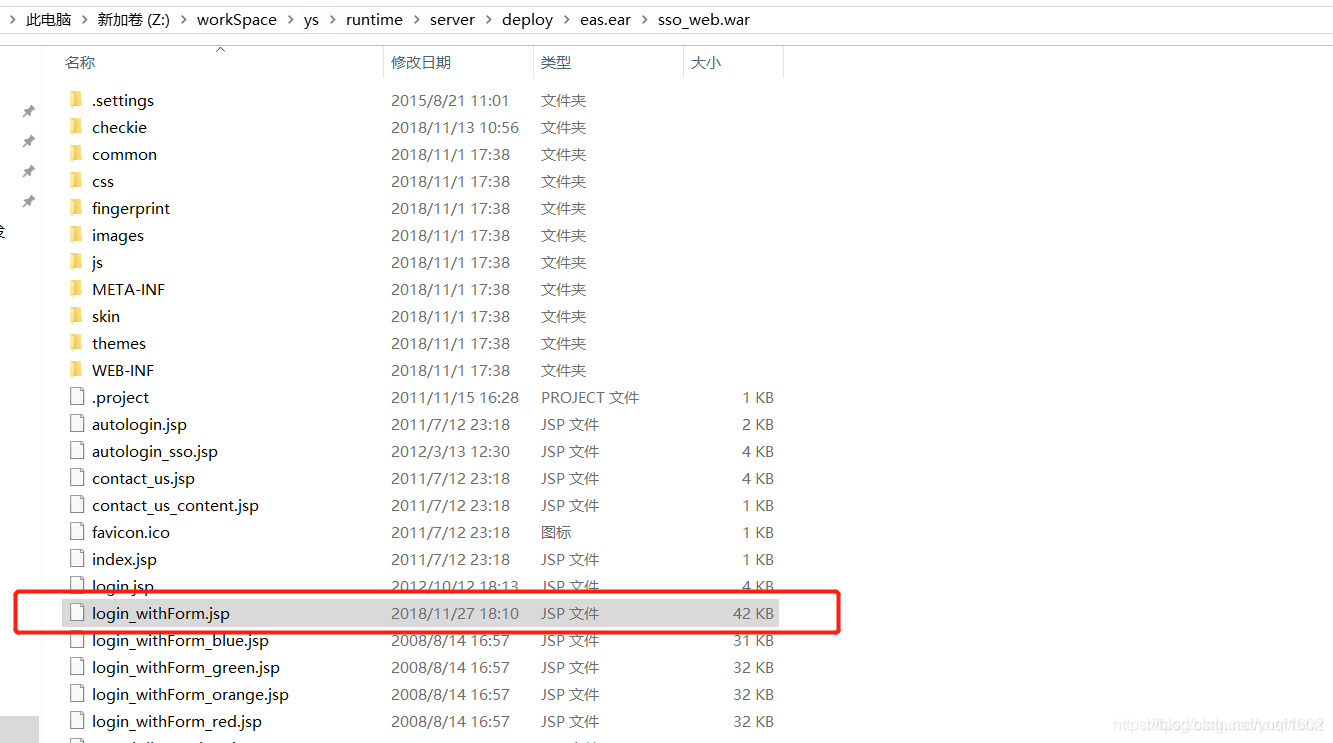
Task: Click the WEB-INF folder icon
Action: [x=76, y=370]
